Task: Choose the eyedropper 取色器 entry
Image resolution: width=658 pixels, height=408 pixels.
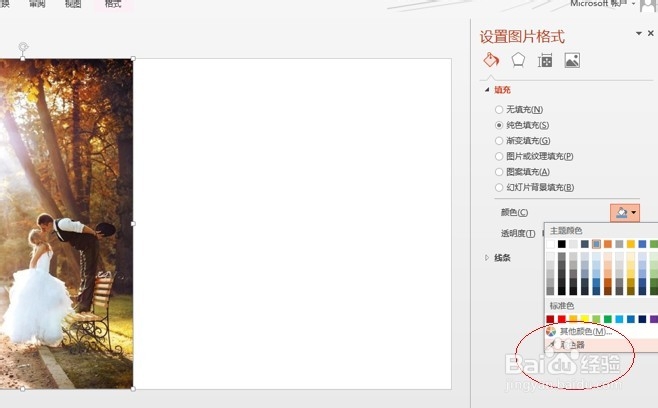Action: 601,345
